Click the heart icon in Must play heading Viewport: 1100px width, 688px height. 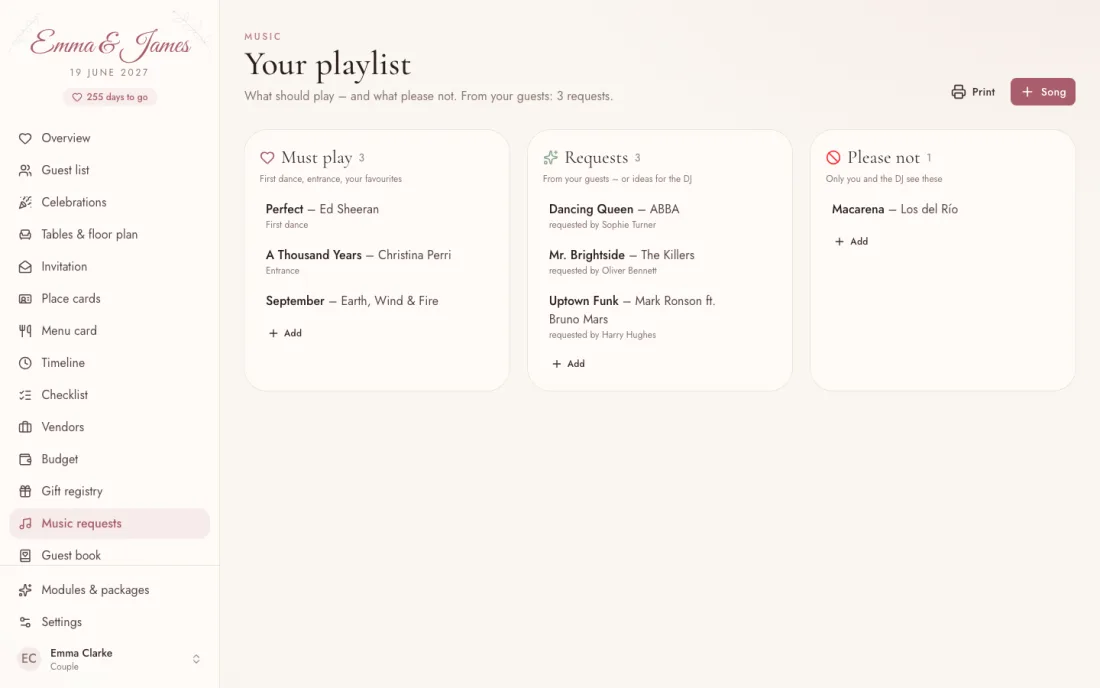point(267,158)
